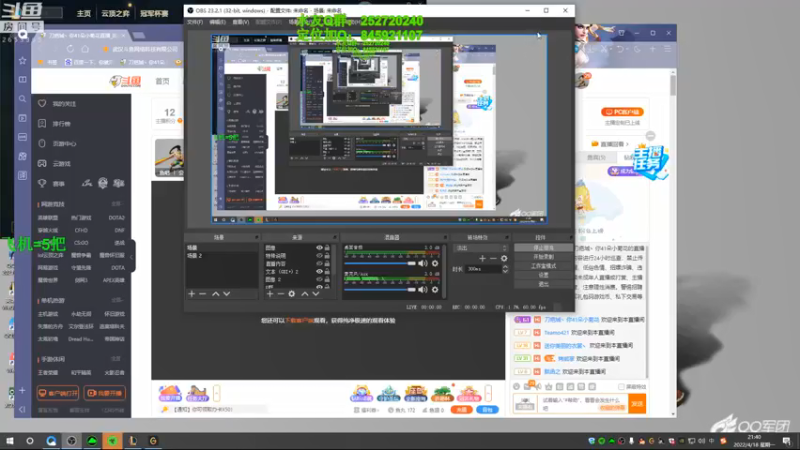Screen dimensions: 800x450
Task: Open desktop audio settings gear in mixer
Action: point(435,263)
